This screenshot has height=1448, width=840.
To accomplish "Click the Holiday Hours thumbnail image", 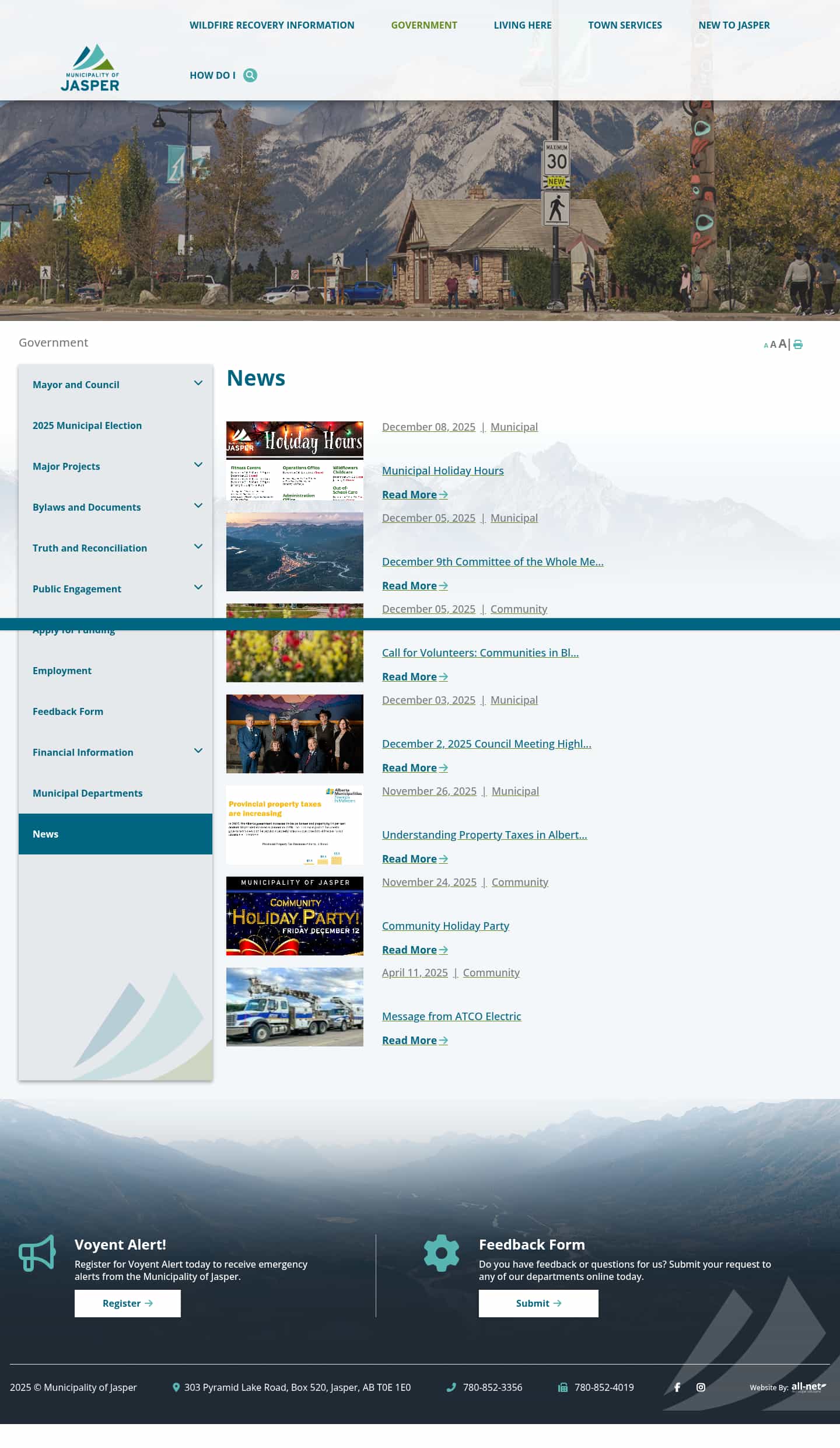I will pyautogui.click(x=295, y=460).
